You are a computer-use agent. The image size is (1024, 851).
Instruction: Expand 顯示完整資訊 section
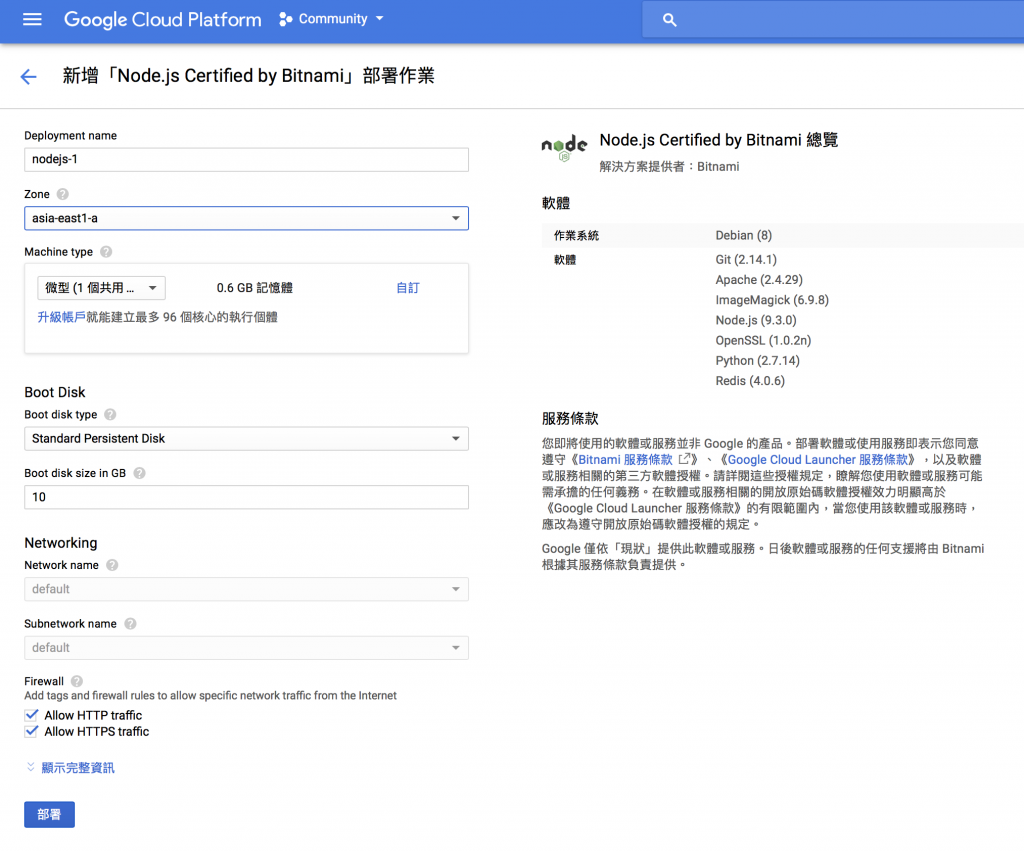tap(71, 767)
